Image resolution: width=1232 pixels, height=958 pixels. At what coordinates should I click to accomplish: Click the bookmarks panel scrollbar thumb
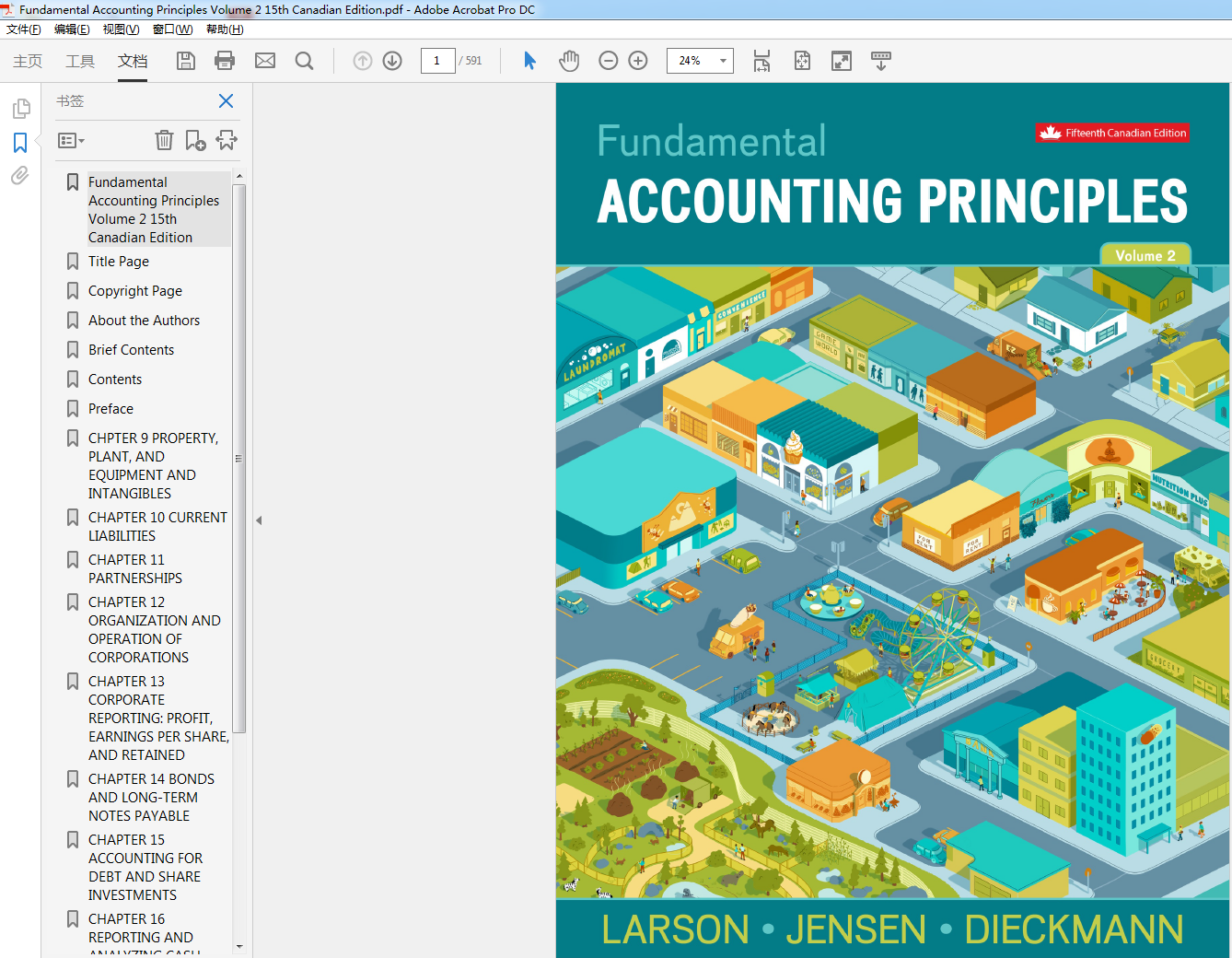[239, 459]
